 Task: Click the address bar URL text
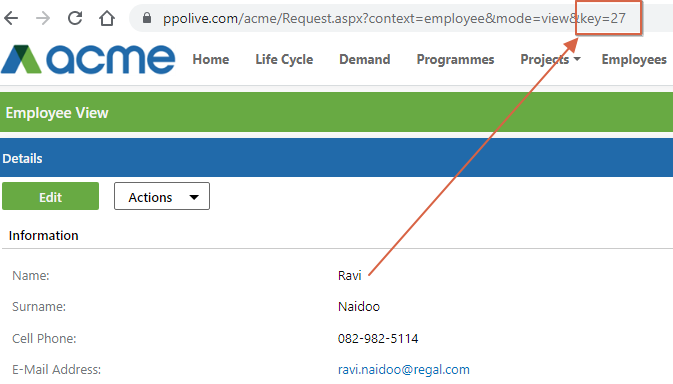click(394, 18)
